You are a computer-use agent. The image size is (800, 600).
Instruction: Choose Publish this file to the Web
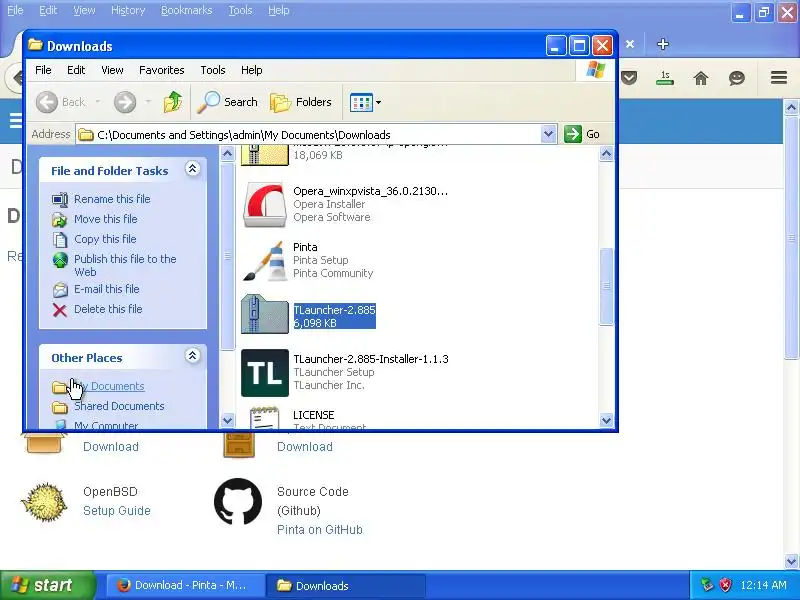click(125, 265)
